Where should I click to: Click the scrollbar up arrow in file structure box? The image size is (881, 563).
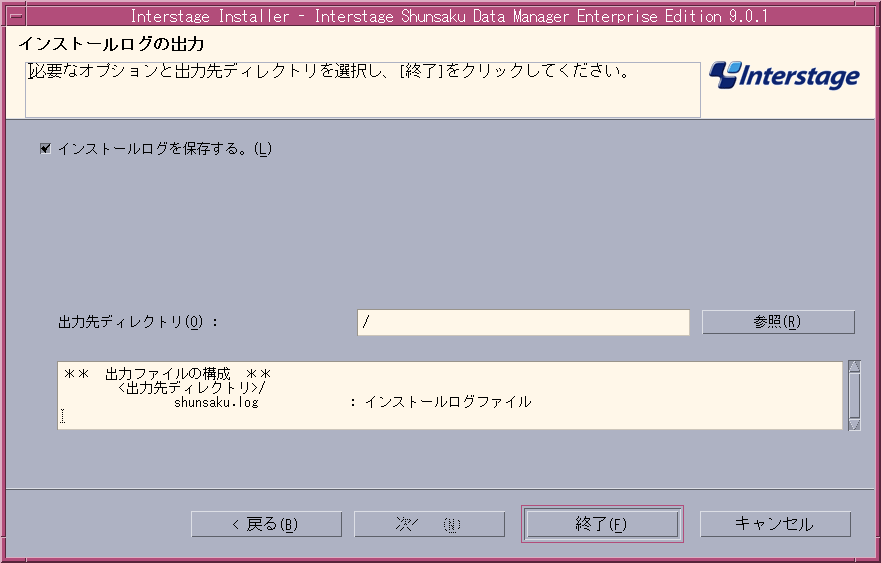(x=855, y=366)
